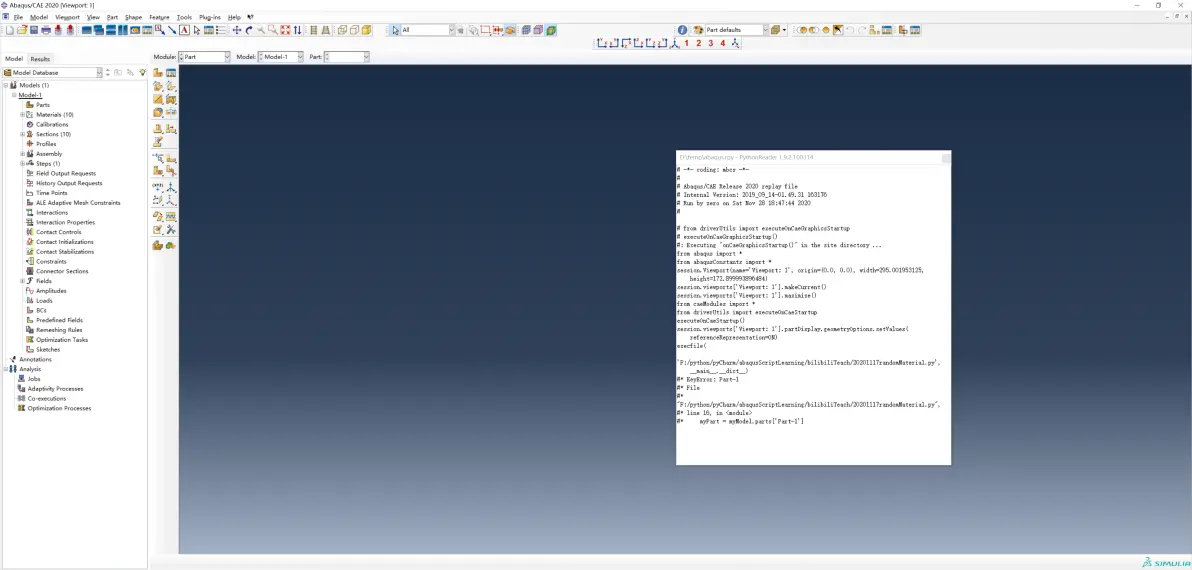Save the model database via floppy icon

click(34, 30)
